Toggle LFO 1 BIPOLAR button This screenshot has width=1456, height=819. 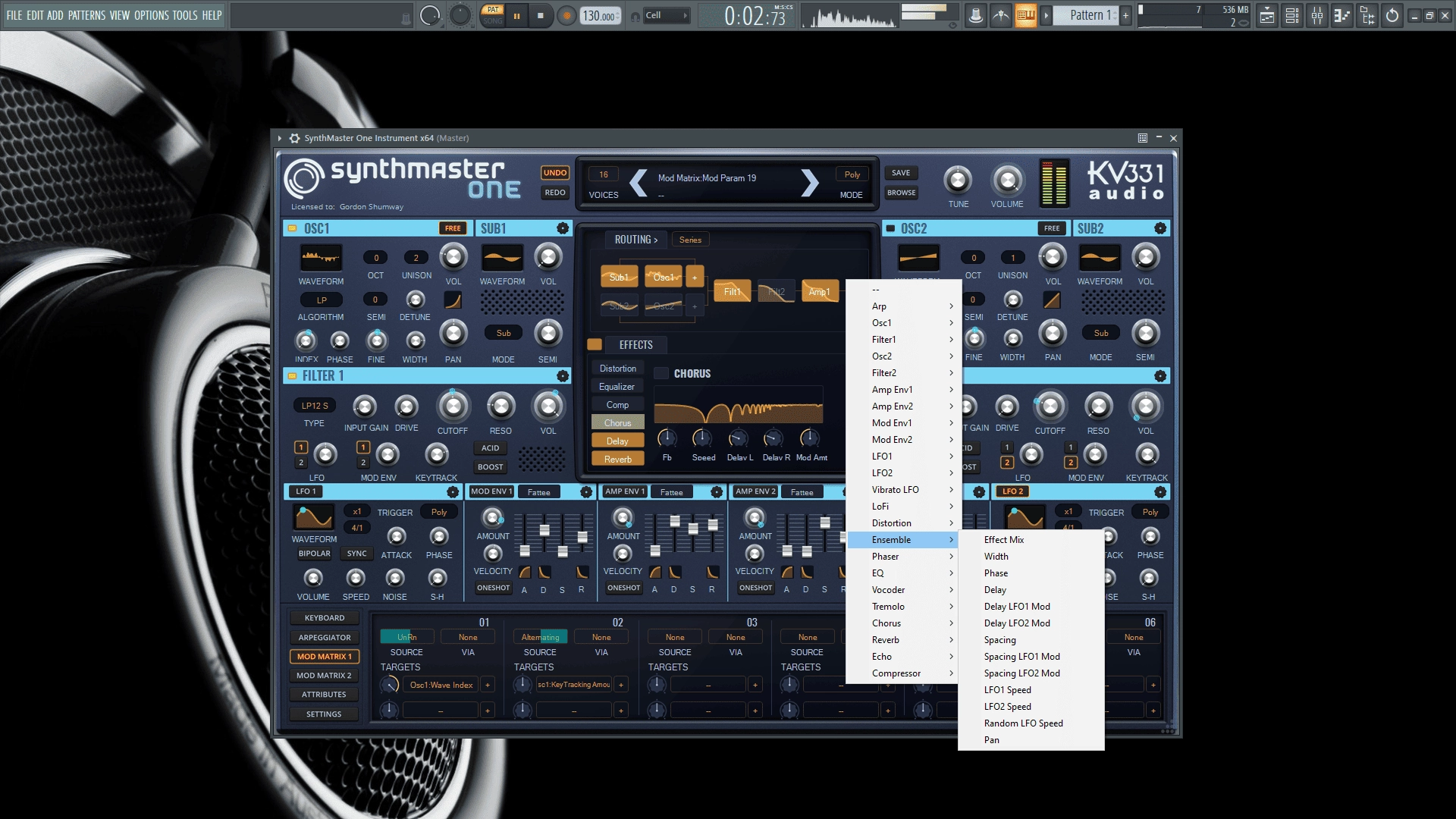point(314,554)
